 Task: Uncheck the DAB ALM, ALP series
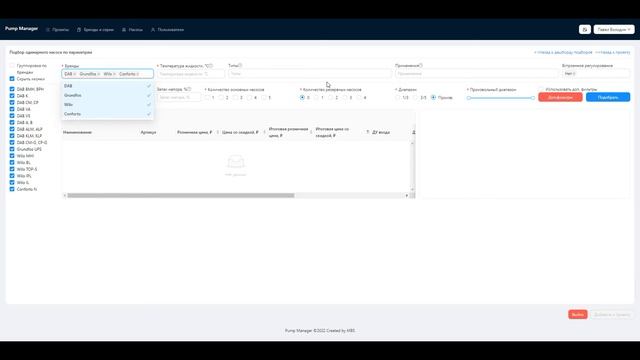click(x=12, y=129)
